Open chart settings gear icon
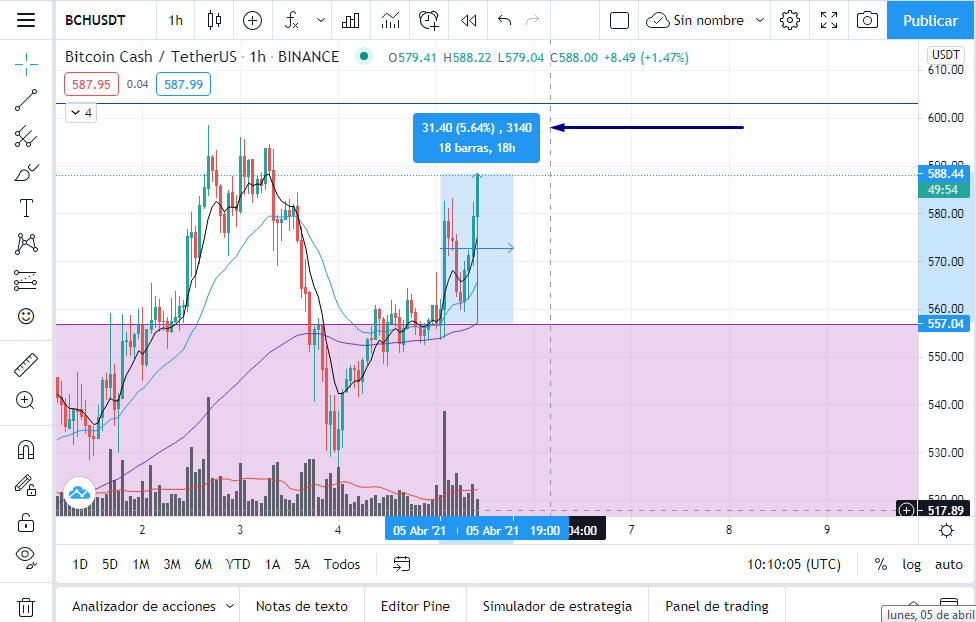Viewport: 976px width, 622px height. [790, 20]
